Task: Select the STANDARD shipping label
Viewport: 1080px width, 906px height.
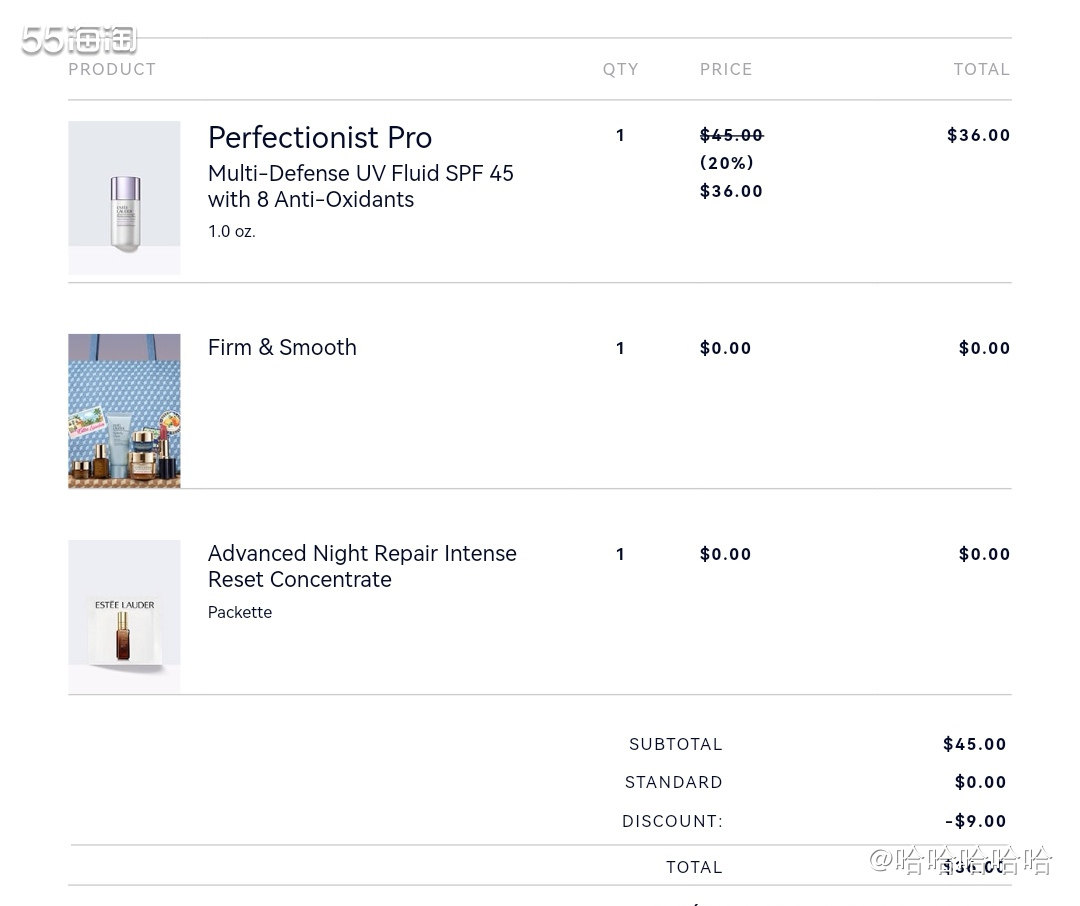Action: coord(674,783)
